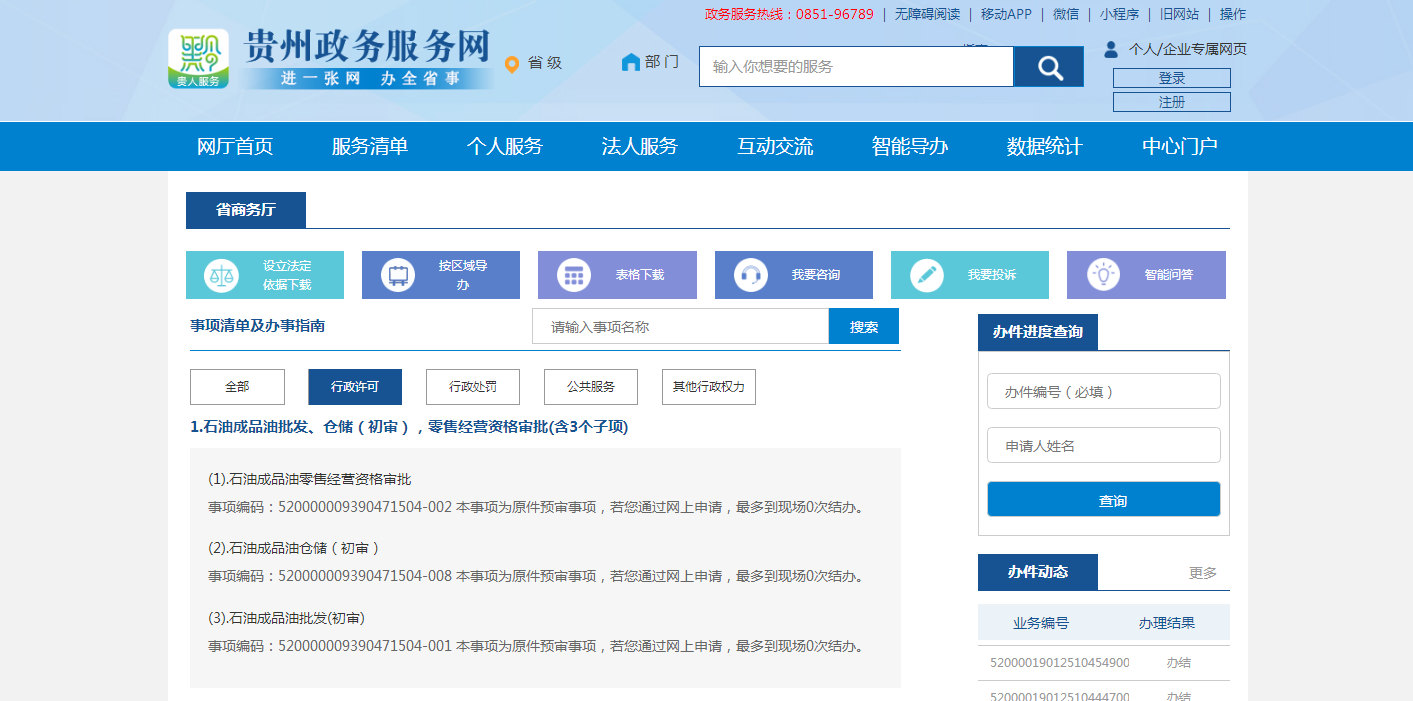Open 服务清单 in the navigation bar
Viewport: 1413px width, 701px height.
coord(370,147)
